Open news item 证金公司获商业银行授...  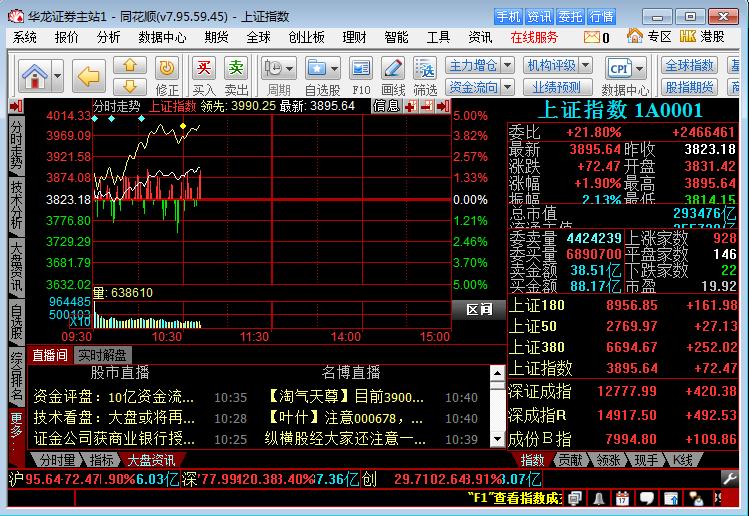[x=114, y=439]
